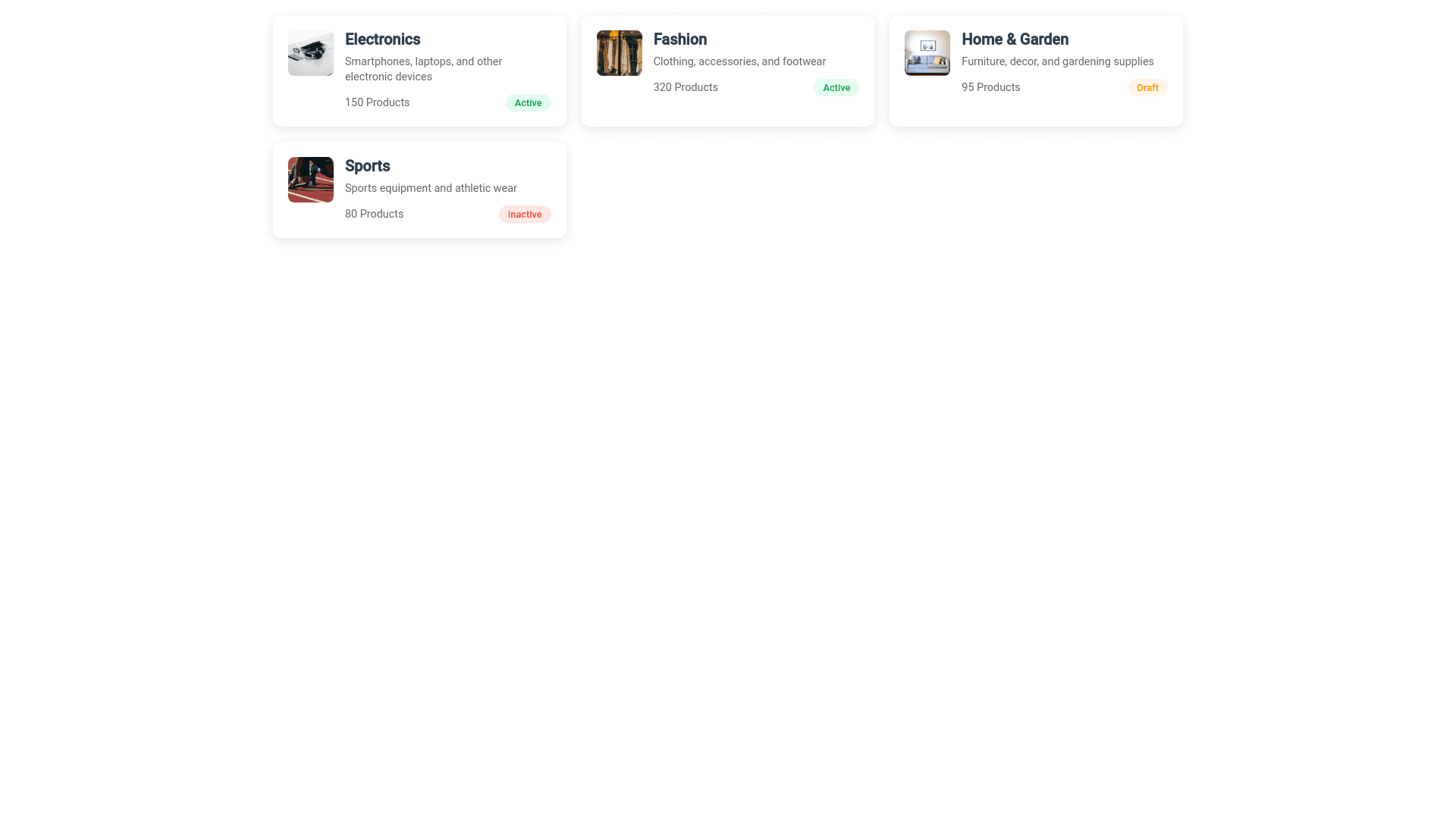Open the Fashion category title

point(679,39)
